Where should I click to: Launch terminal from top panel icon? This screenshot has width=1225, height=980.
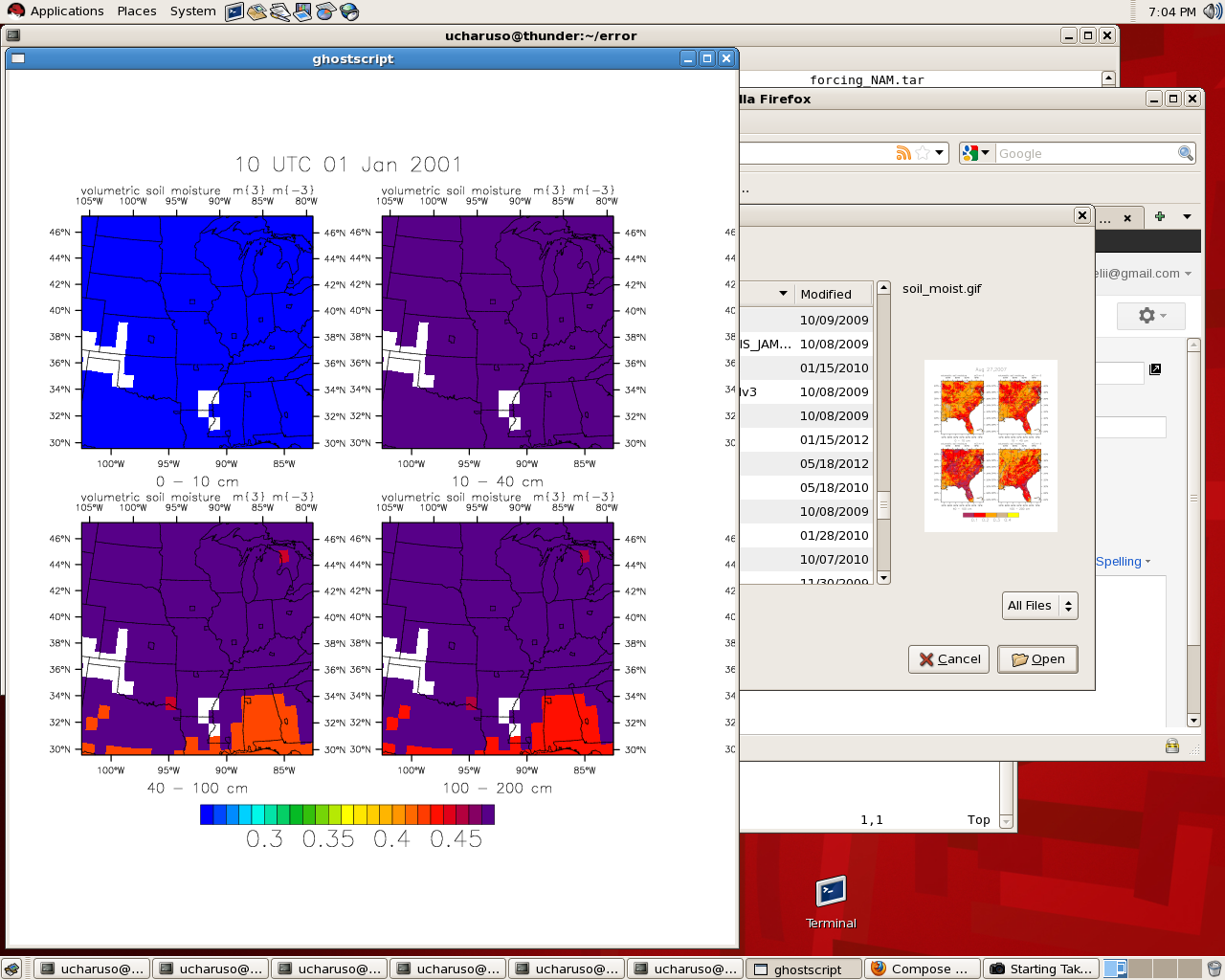[x=234, y=11]
